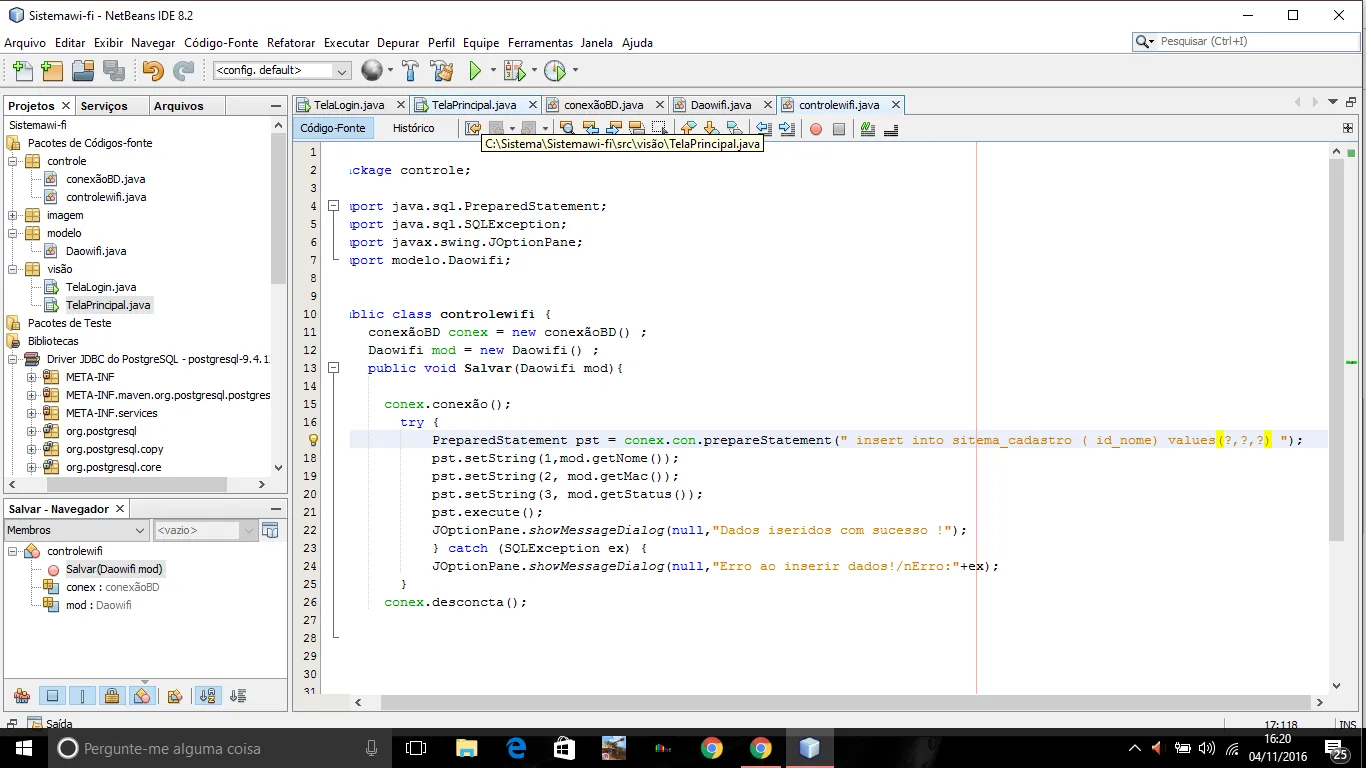The image size is (1366, 768).
Task: Click the Debug Project icon
Action: [514, 71]
